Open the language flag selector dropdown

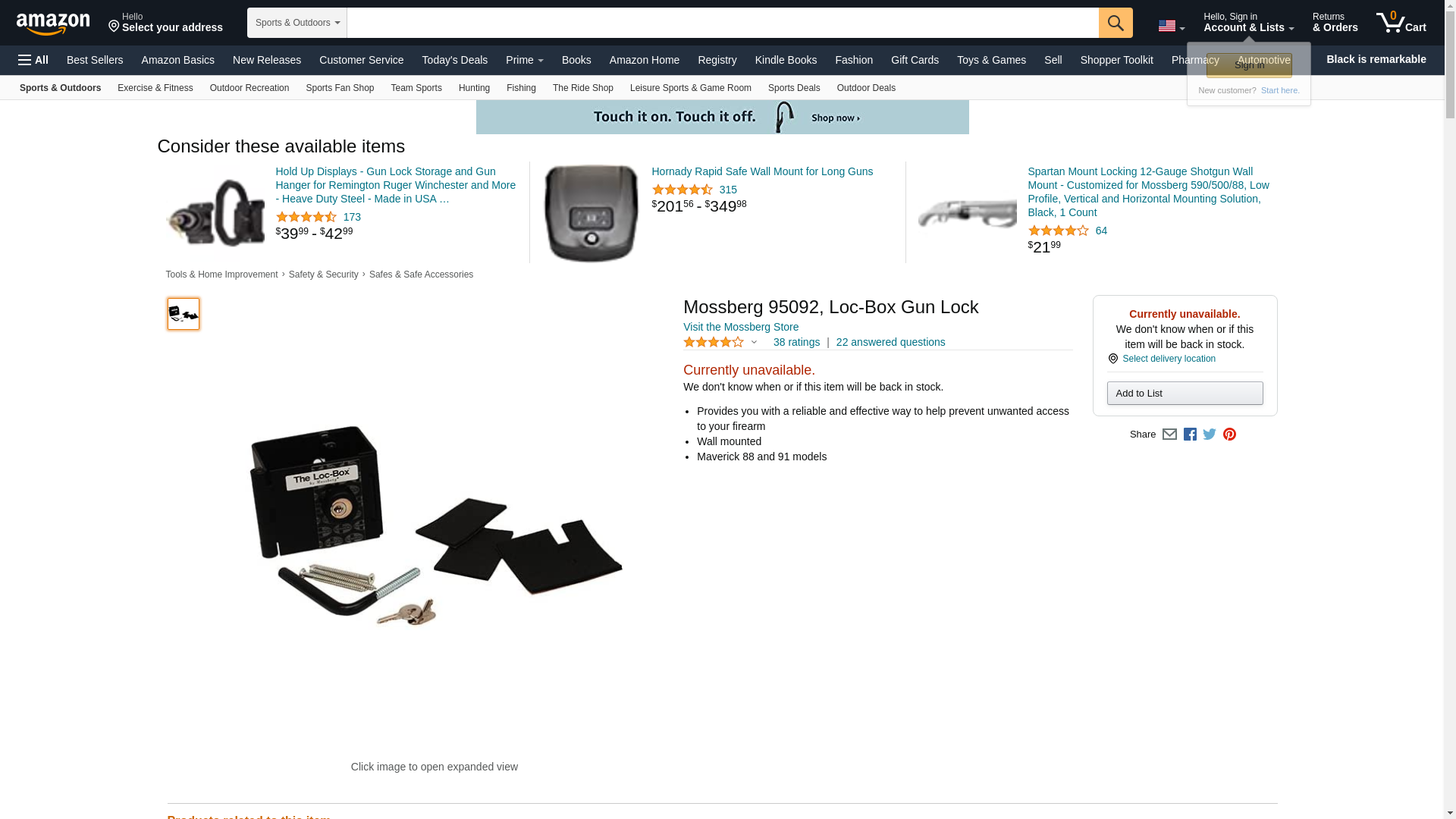(1171, 26)
